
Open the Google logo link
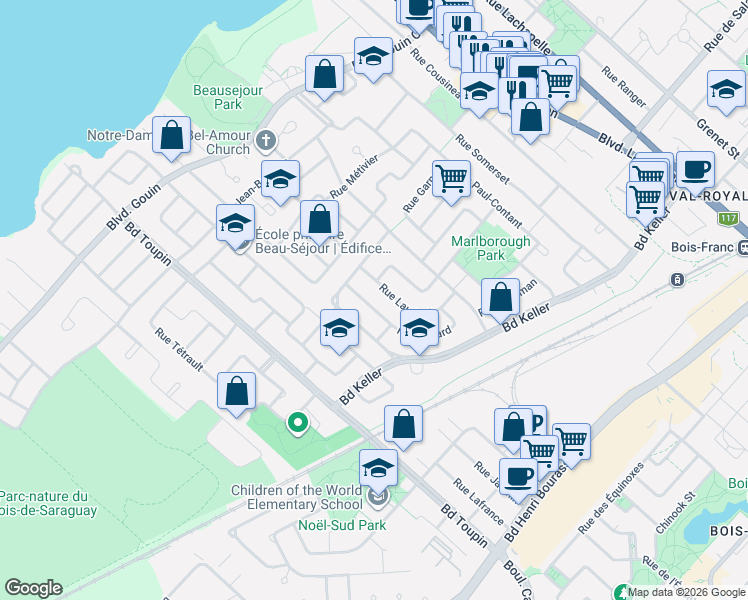pos(33,588)
